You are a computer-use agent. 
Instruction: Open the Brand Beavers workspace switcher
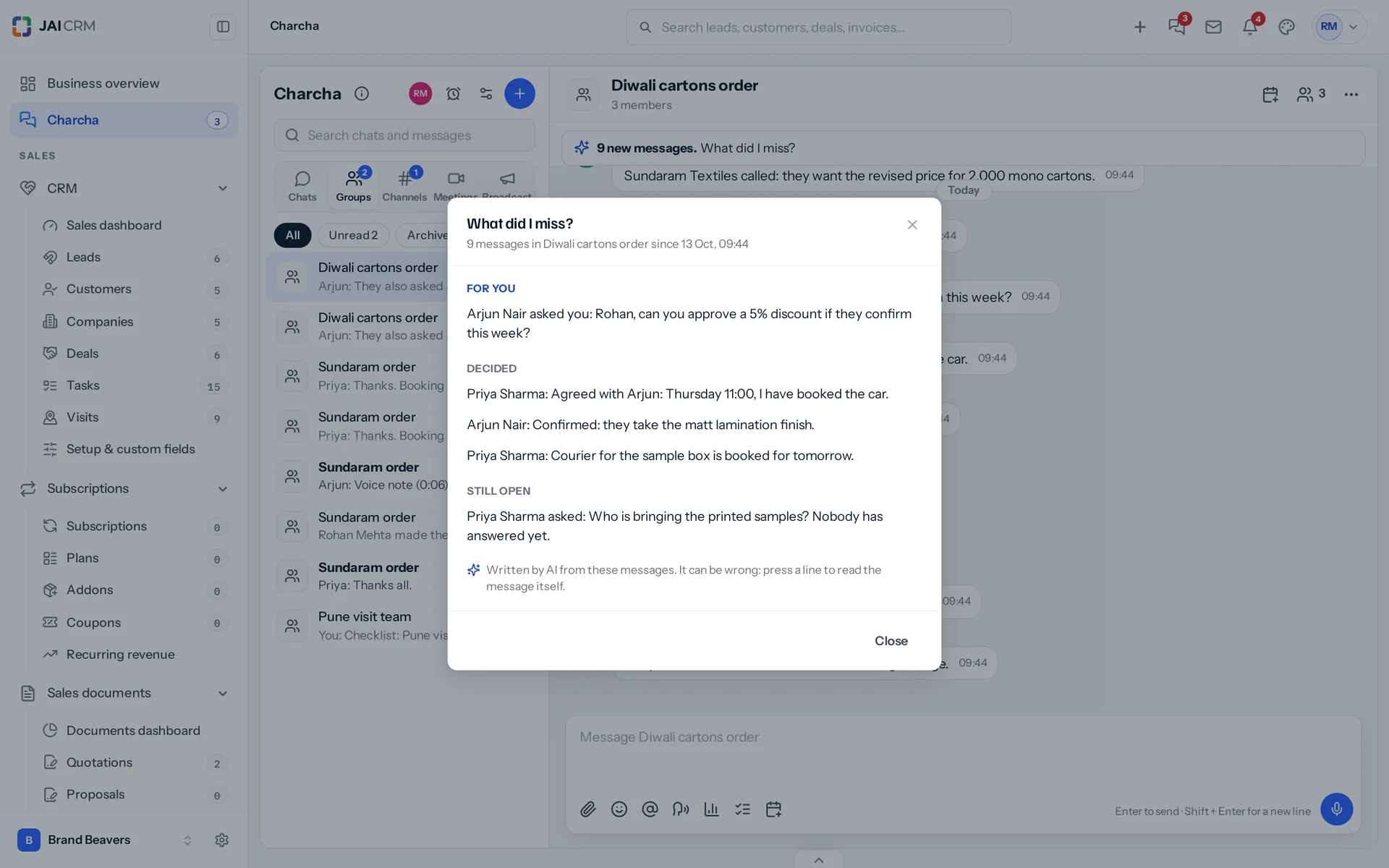(106, 840)
